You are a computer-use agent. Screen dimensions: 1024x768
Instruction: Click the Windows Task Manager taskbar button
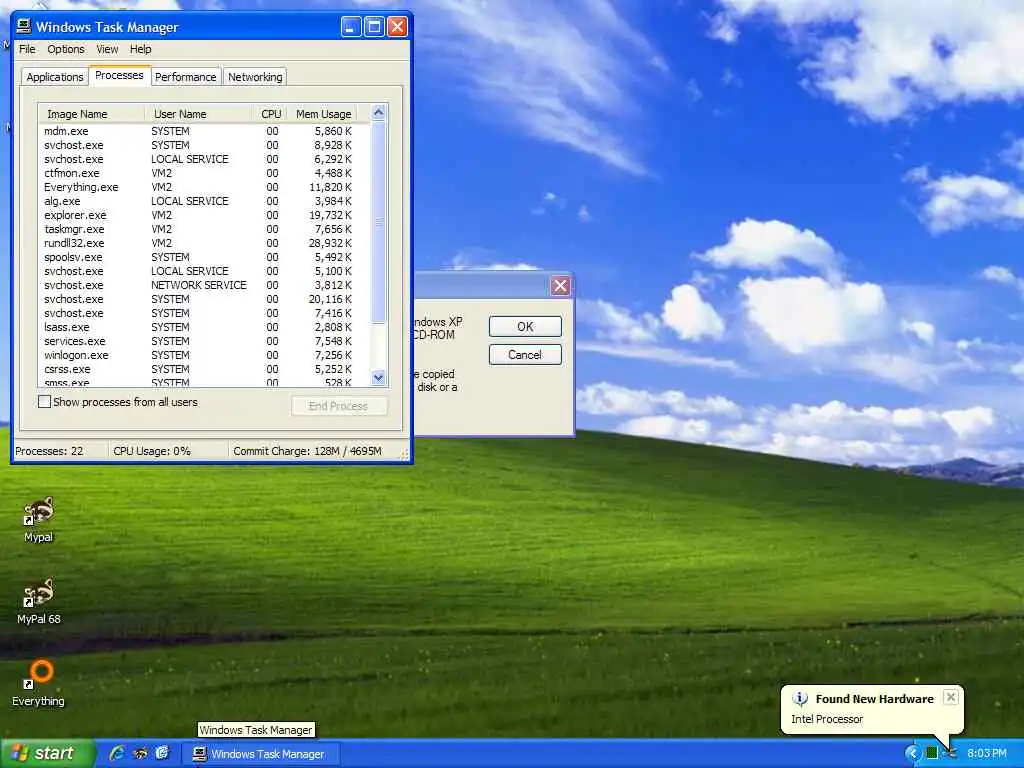point(262,754)
